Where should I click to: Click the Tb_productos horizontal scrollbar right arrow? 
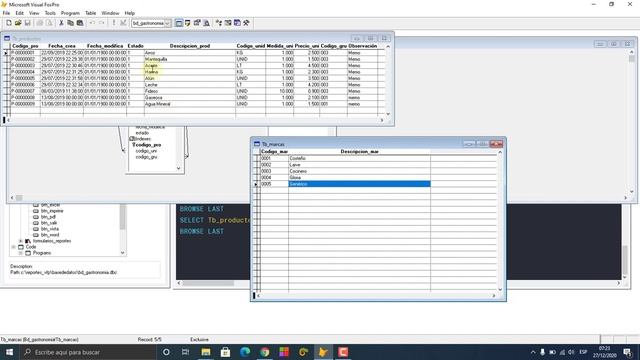pyautogui.click(x=382, y=120)
